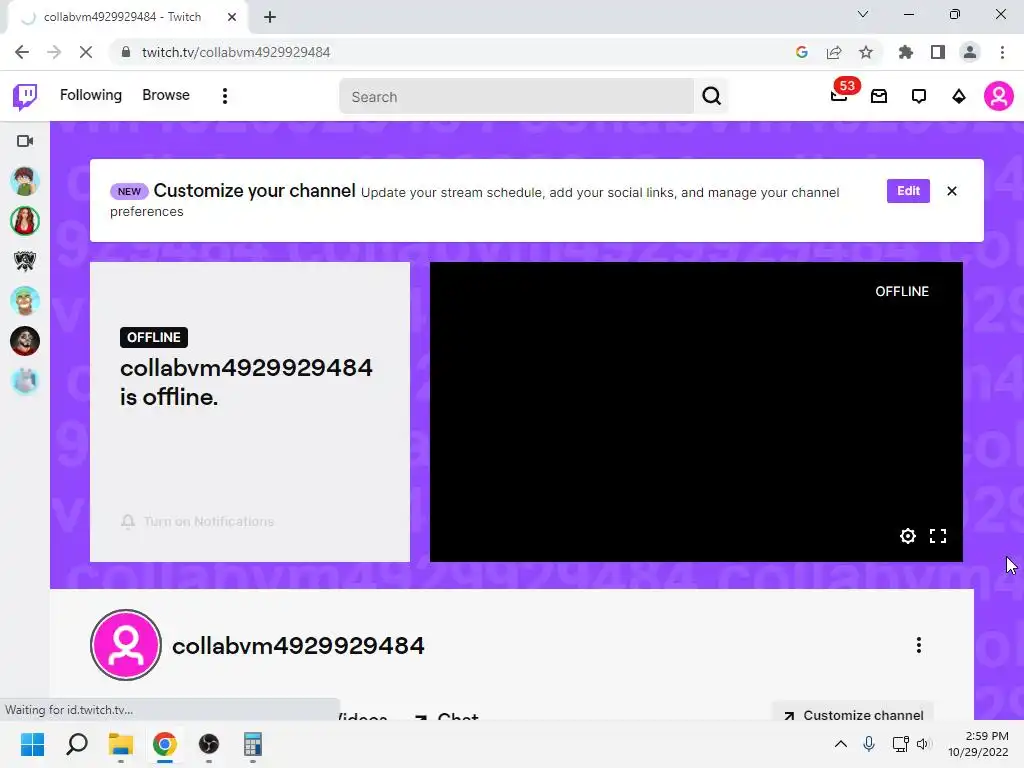
Task: Open a new browser tab
Action: tap(270, 17)
